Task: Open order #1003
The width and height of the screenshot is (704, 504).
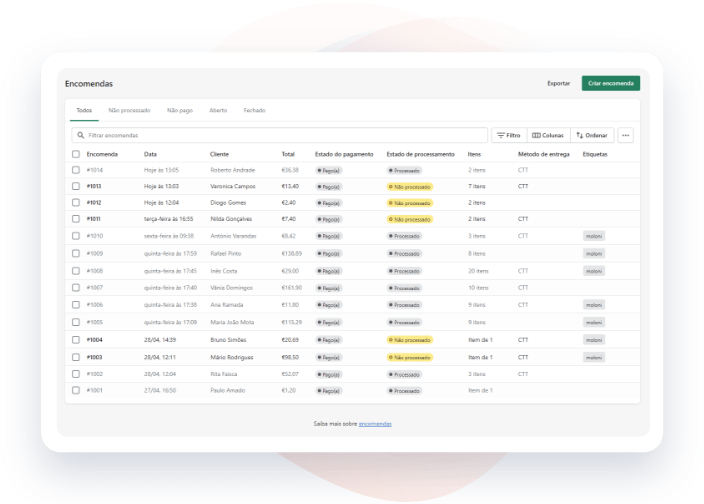Action: click(x=94, y=357)
